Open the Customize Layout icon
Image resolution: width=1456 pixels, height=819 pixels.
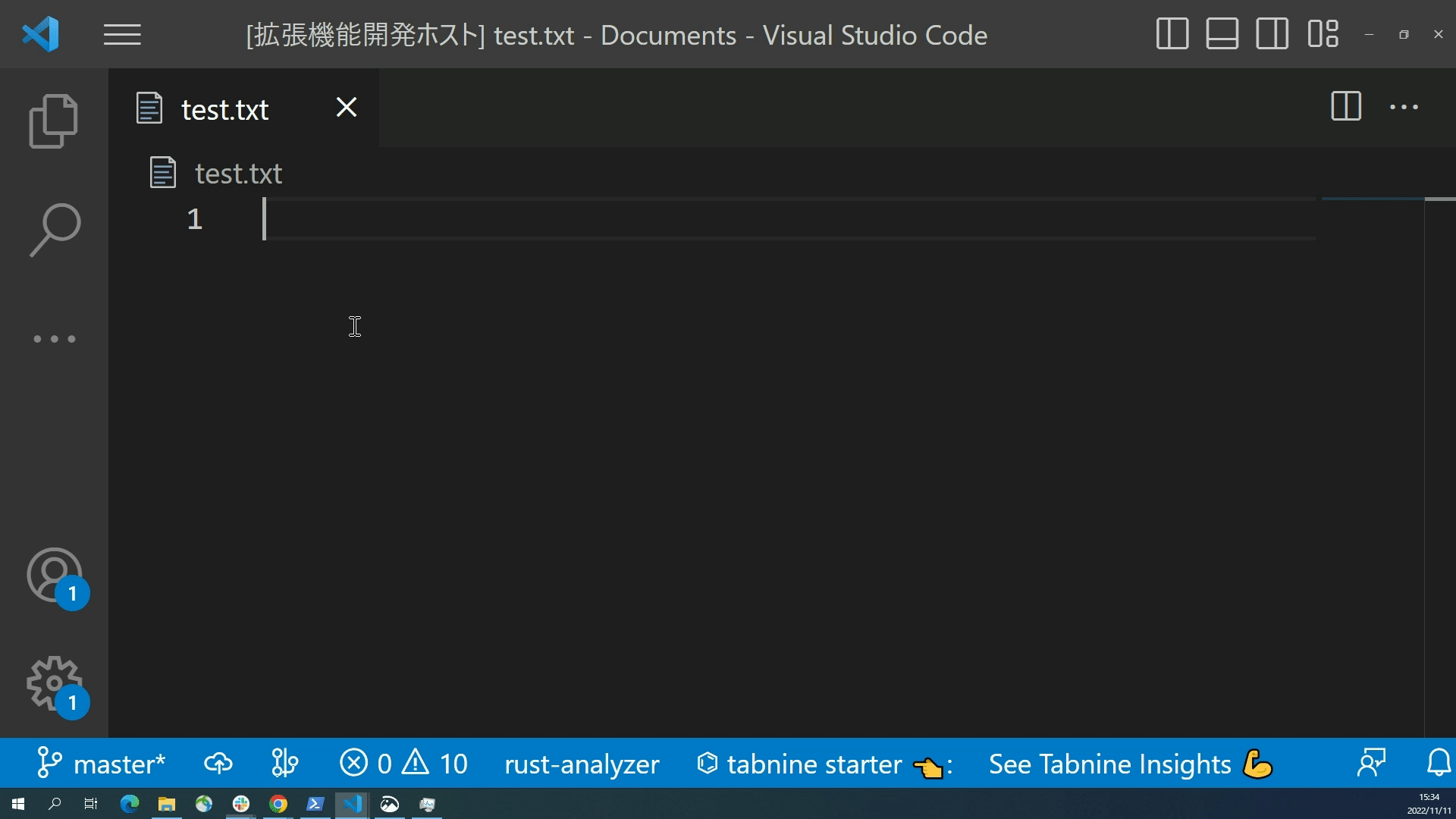1323,34
